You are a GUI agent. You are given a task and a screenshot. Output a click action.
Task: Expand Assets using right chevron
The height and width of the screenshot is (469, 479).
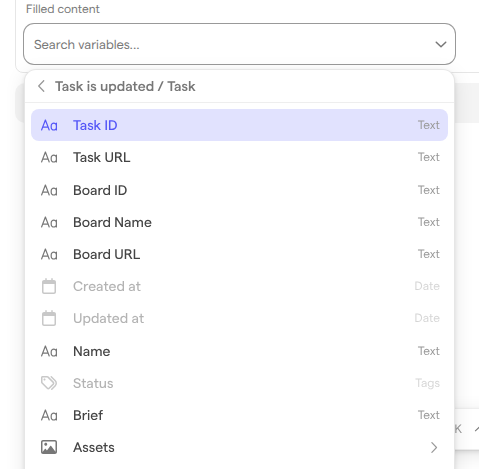click(434, 447)
